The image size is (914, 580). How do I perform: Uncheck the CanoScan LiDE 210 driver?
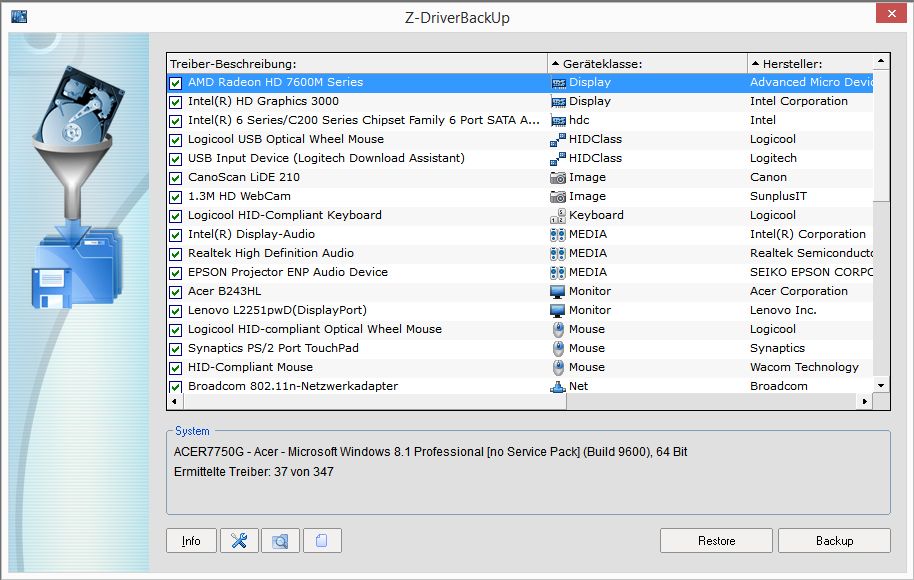tap(175, 178)
